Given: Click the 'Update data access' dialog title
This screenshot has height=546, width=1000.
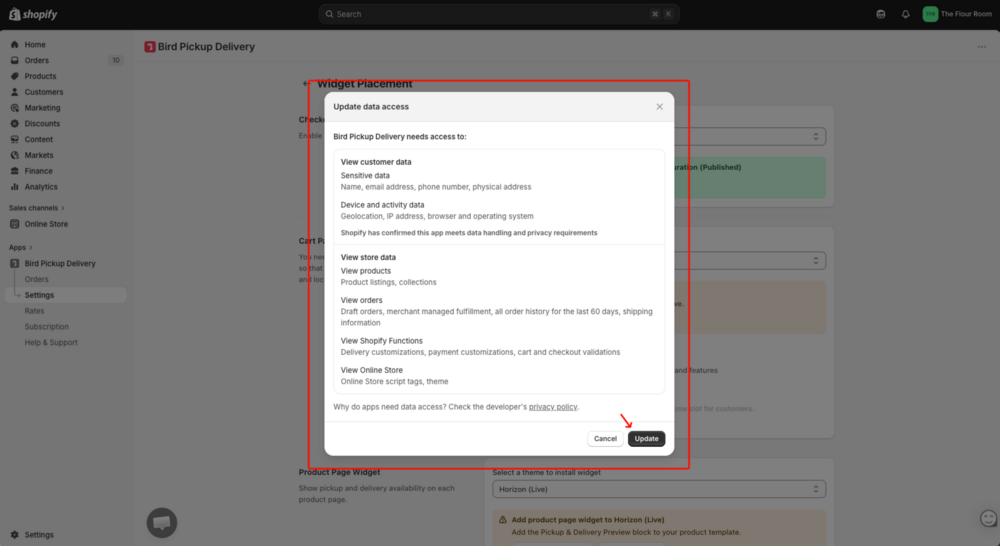Looking at the screenshot, I should pos(371,107).
